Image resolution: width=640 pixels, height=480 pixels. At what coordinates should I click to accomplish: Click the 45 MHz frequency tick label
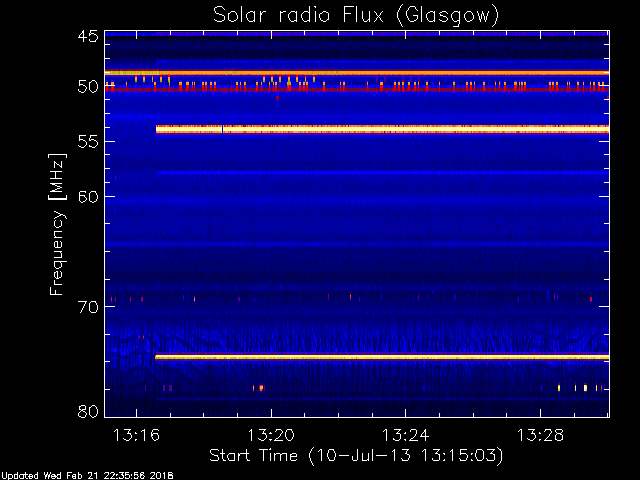point(87,37)
